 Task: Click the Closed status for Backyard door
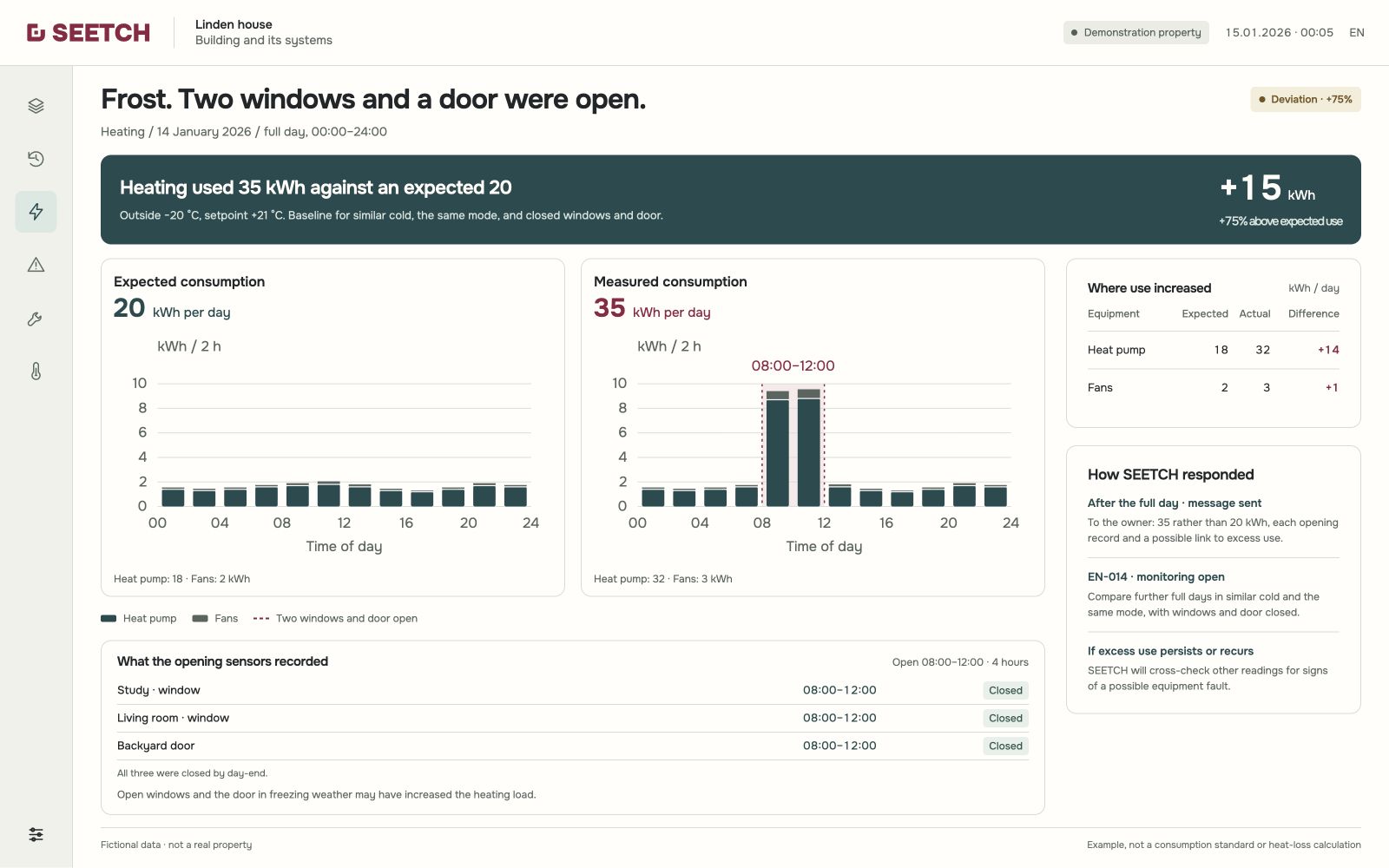coord(1005,746)
